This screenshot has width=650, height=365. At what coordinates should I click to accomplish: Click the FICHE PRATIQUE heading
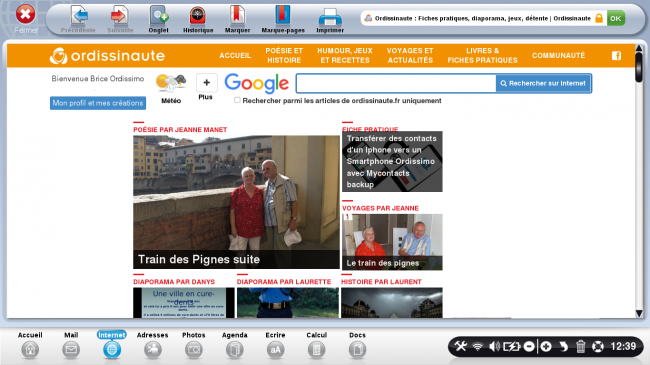(370, 129)
